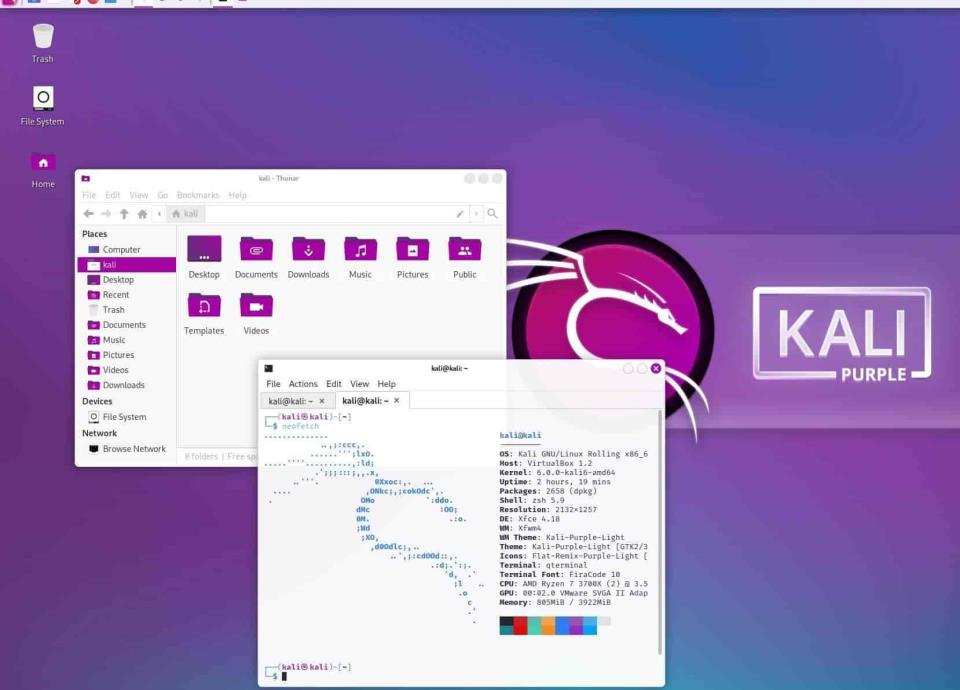Click the "8 folders" text in Thunar's status bar
This screenshot has height=690, width=960.
[x=201, y=457]
